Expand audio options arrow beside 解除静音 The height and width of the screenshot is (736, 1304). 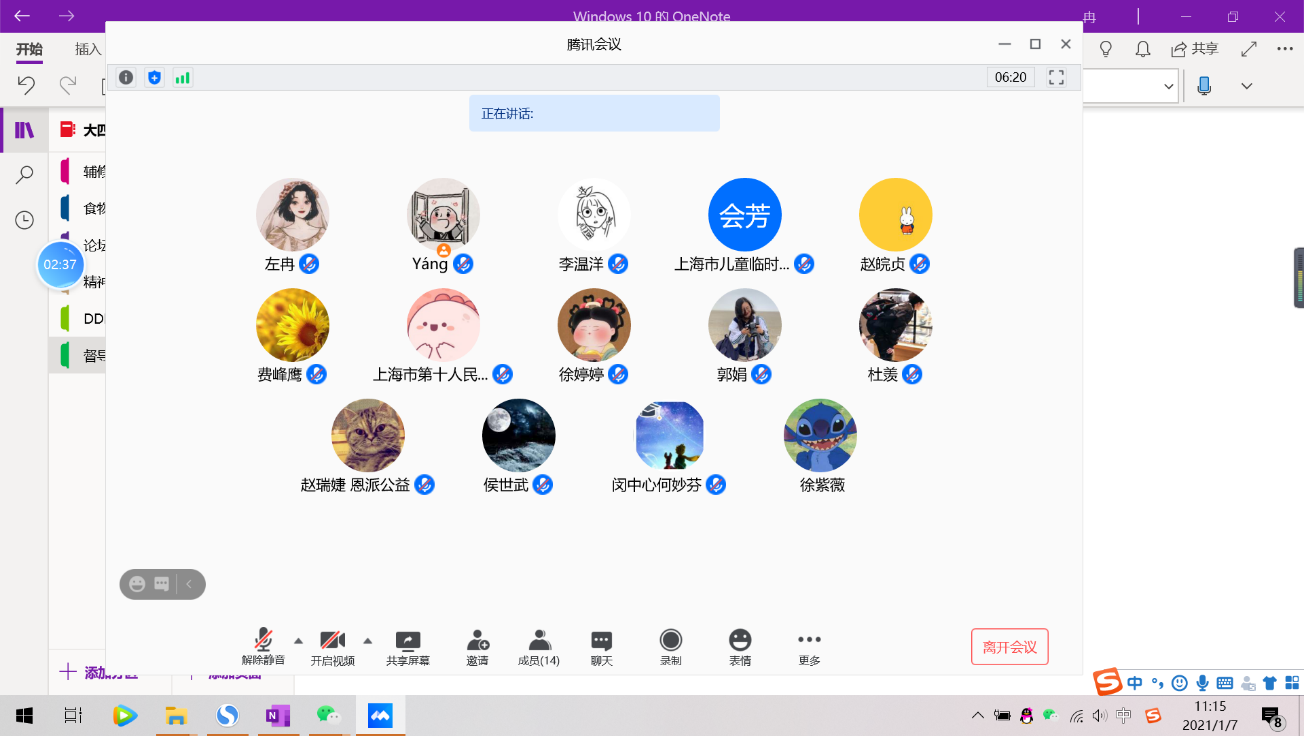pos(298,641)
